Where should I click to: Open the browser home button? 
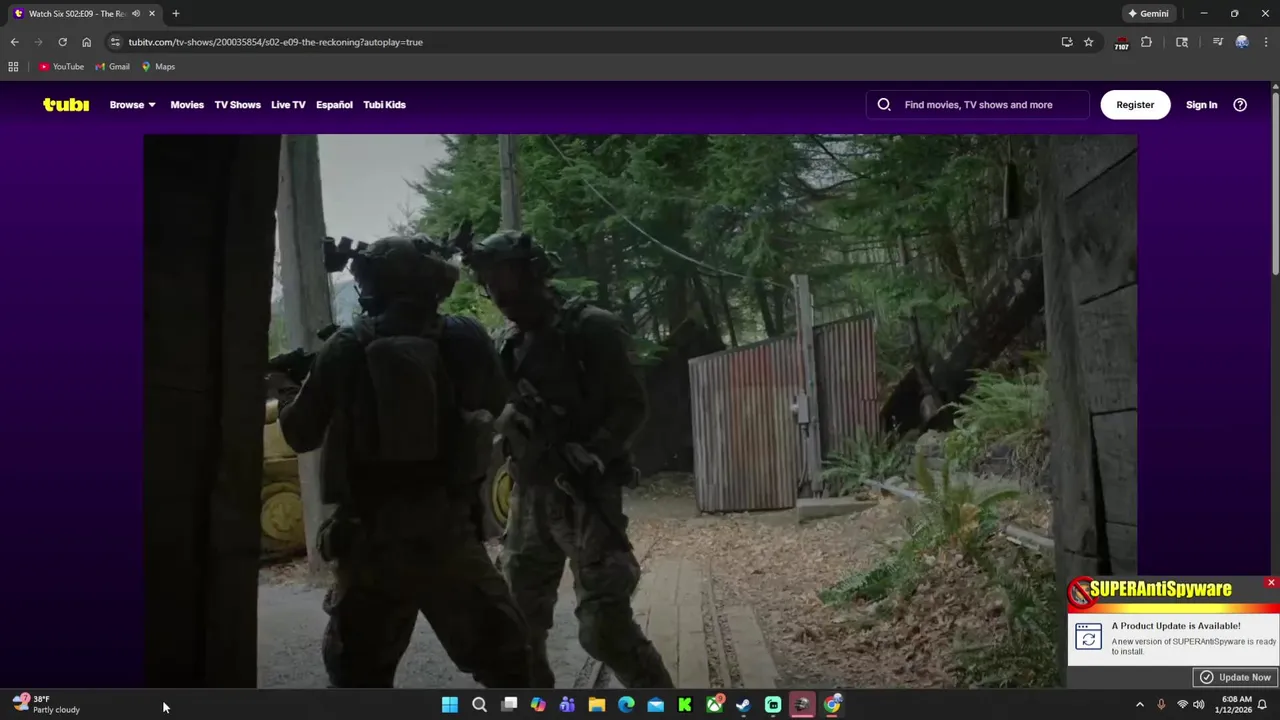tap(86, 42)
